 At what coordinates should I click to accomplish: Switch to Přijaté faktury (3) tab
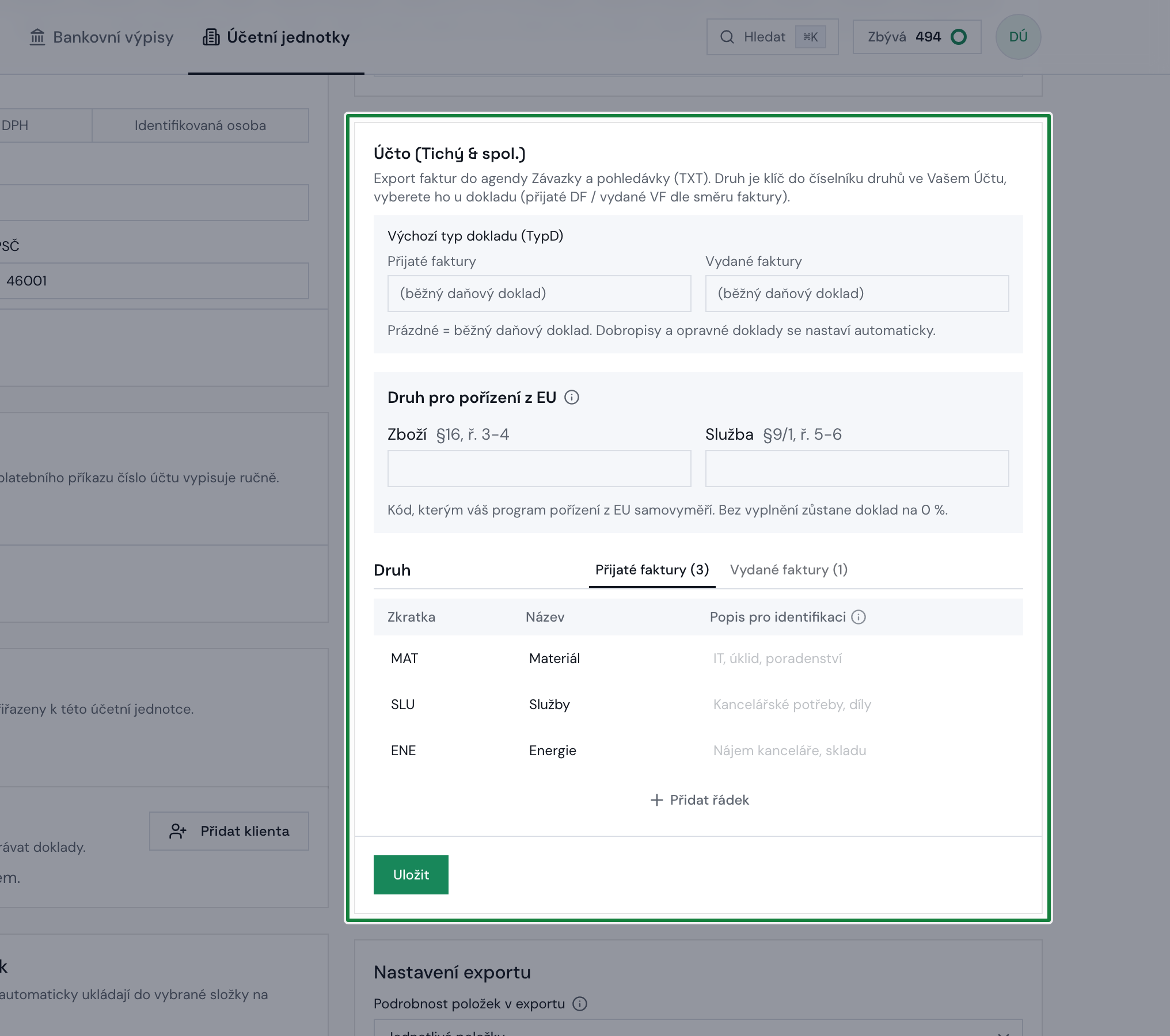652,570
